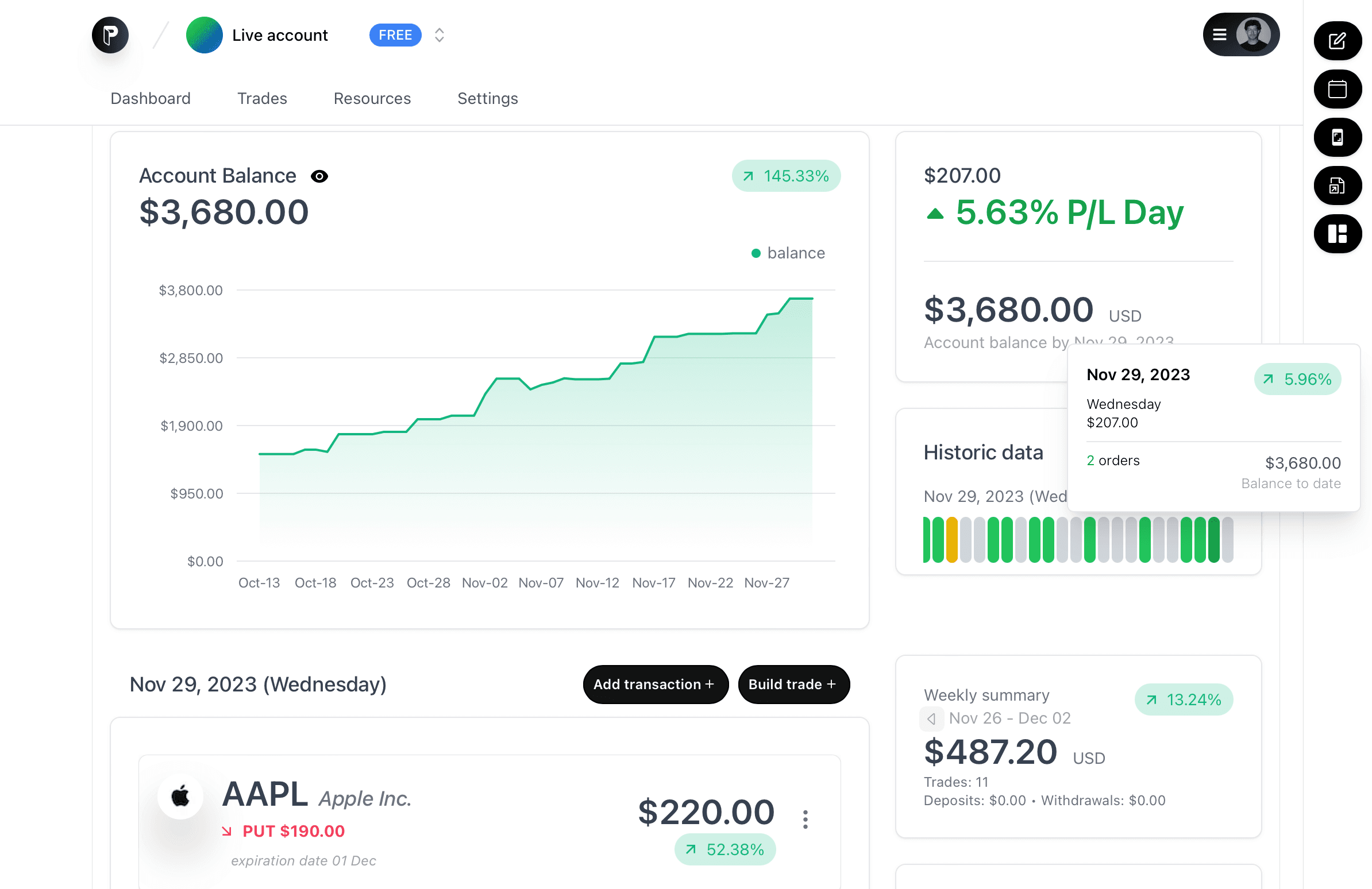The width and height of the screenshot is (1372, 889).
Task: Click the export file icon in sidebar
Action: (x=1338, y=185)
